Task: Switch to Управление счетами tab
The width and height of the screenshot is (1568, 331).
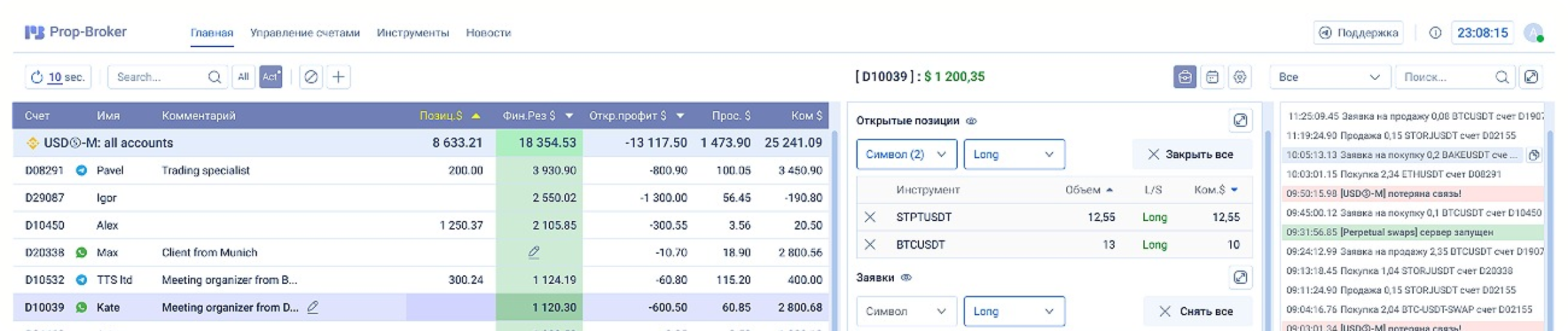Action: [304, 33]
